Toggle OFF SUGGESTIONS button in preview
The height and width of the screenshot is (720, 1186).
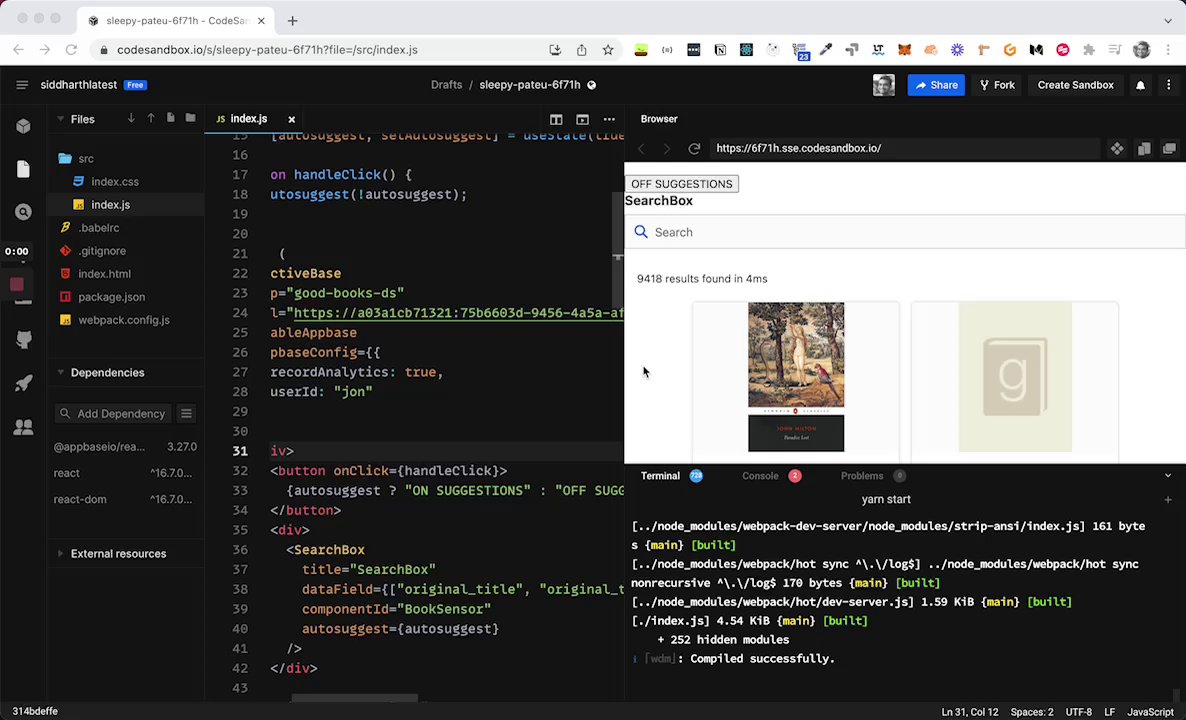[681, 184]
